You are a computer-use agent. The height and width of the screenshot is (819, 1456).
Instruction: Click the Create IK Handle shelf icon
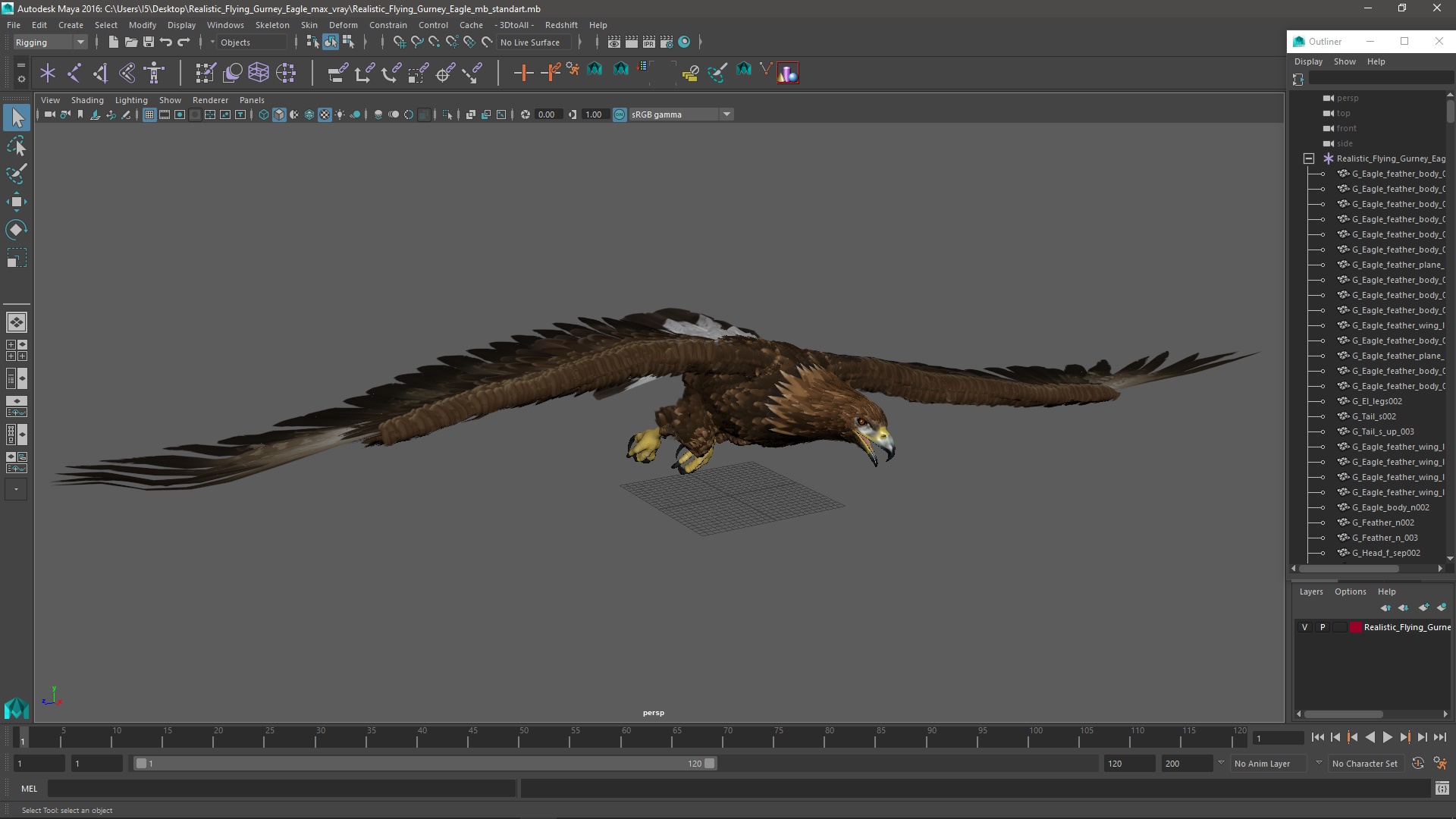tap(100, 73)
